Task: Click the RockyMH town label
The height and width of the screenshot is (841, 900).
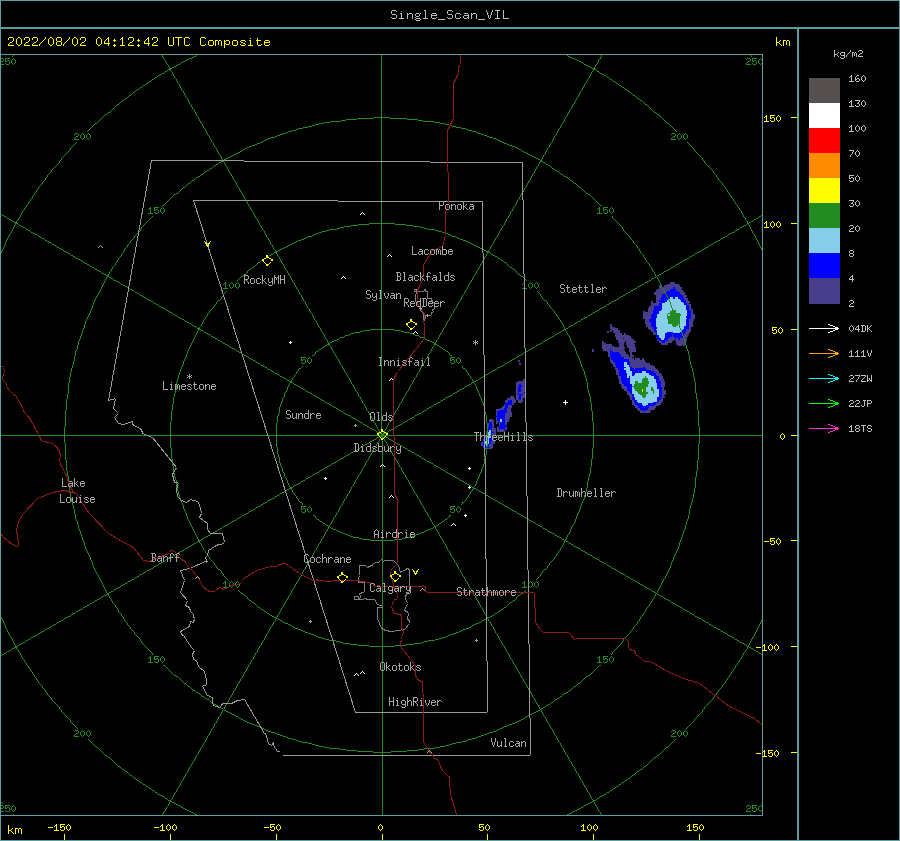Action: coord(264,280)
